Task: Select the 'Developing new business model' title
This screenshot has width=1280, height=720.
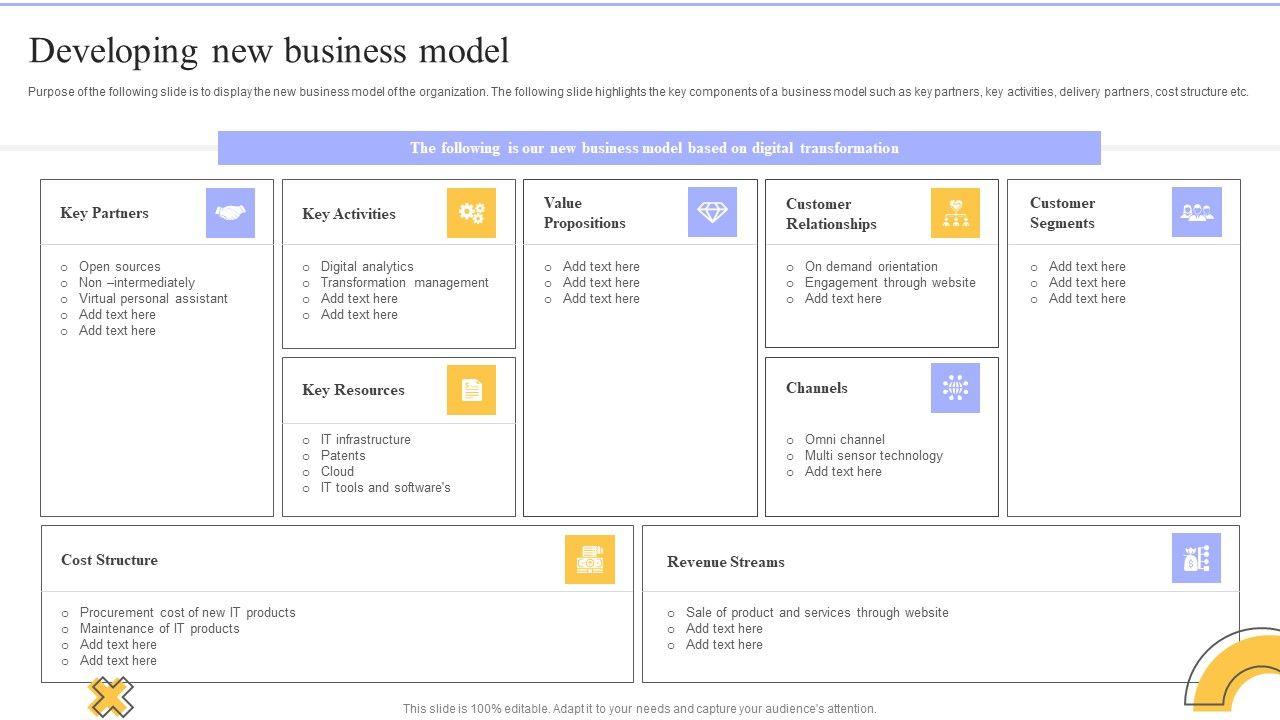Action: click(x=269, y=51)
